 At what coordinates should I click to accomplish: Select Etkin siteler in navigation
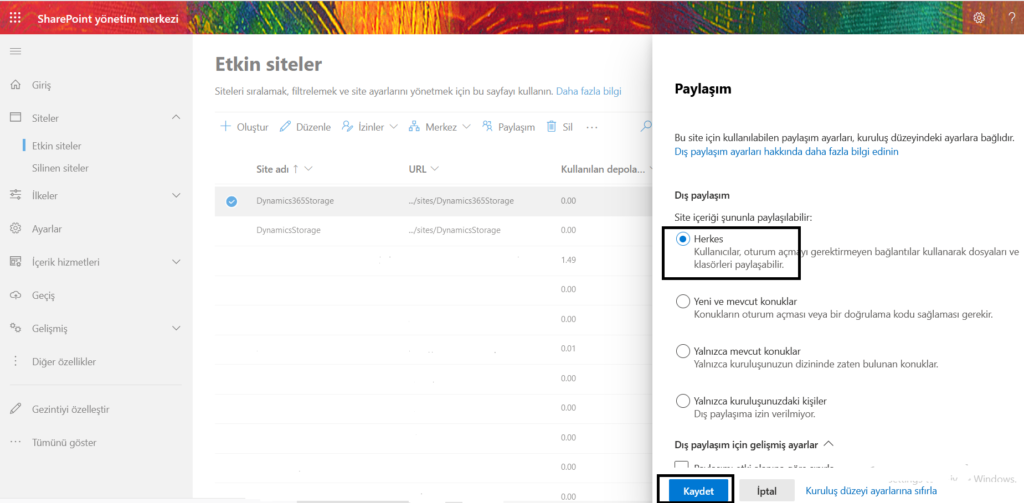(x=57, y=146)
